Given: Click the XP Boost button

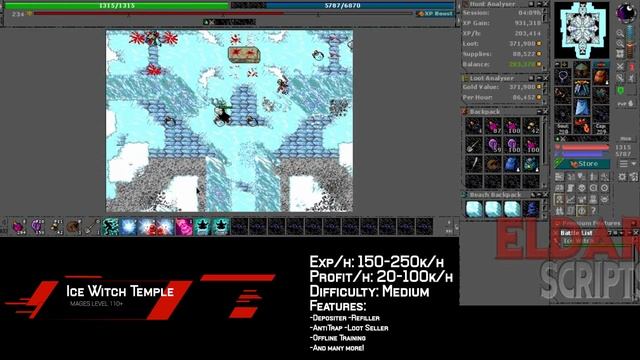Looking at the screenshot, I should coord(435,13).
